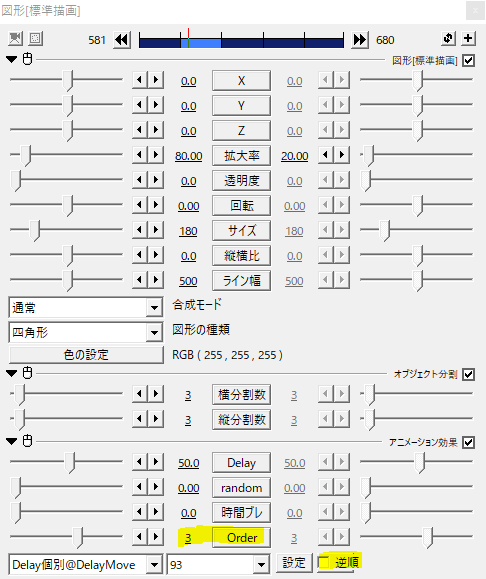This screenshot has width=486, height=579.
Task: Click the swap/refresh icon next to plus
Action: tap(448, 38)
